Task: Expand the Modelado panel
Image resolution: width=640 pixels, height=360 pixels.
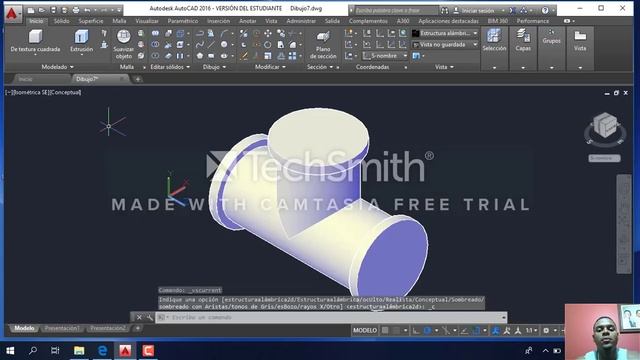Action: [58, 67]
